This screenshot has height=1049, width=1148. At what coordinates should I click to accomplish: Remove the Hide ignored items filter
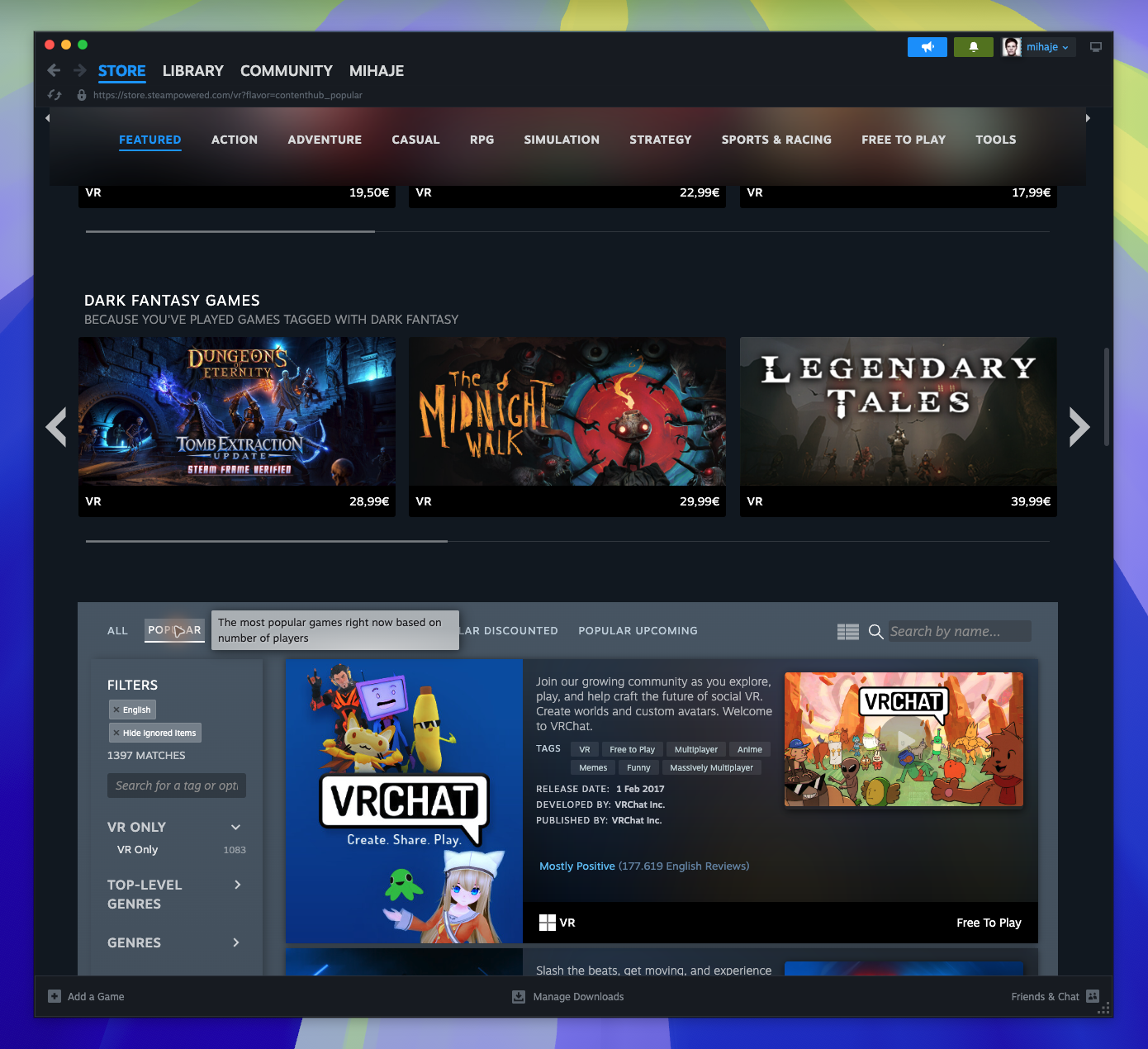116,733
